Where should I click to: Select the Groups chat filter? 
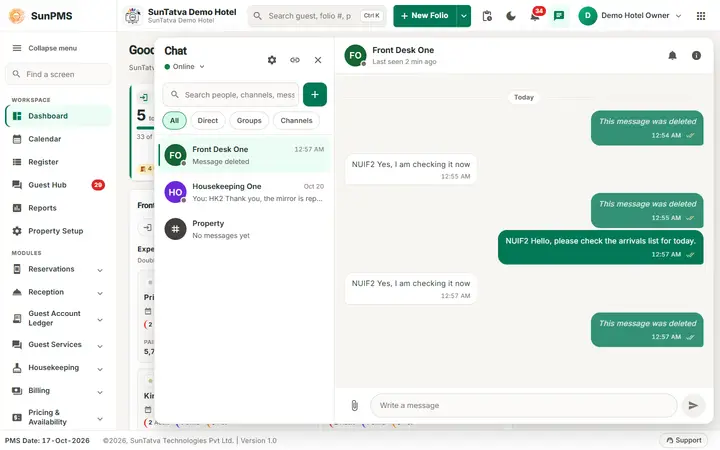pyautogui.click(x=249, y=121)
